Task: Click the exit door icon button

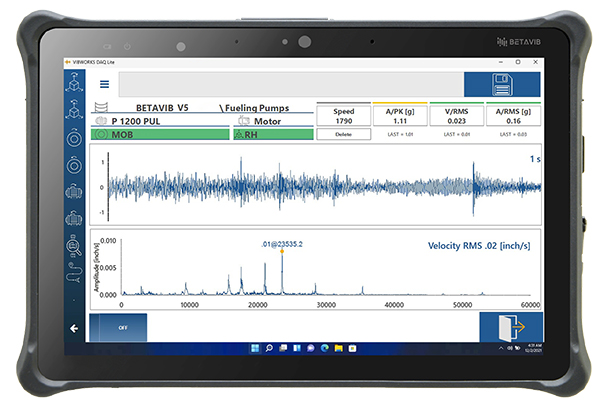Action: 511,327
